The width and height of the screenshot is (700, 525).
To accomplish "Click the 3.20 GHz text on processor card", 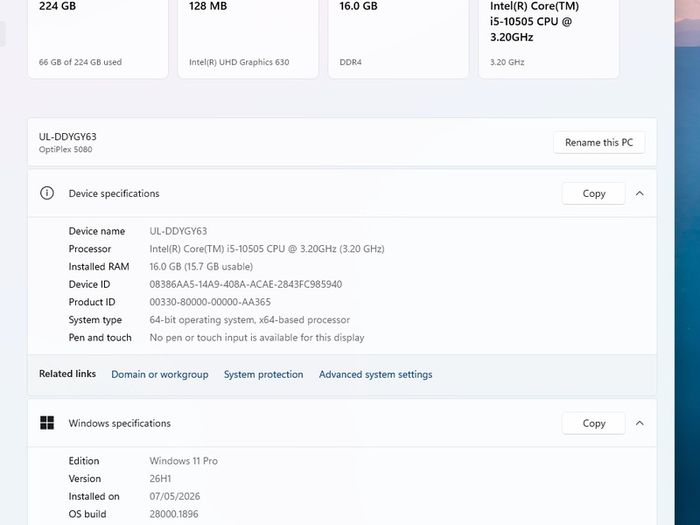I will 507,62.
